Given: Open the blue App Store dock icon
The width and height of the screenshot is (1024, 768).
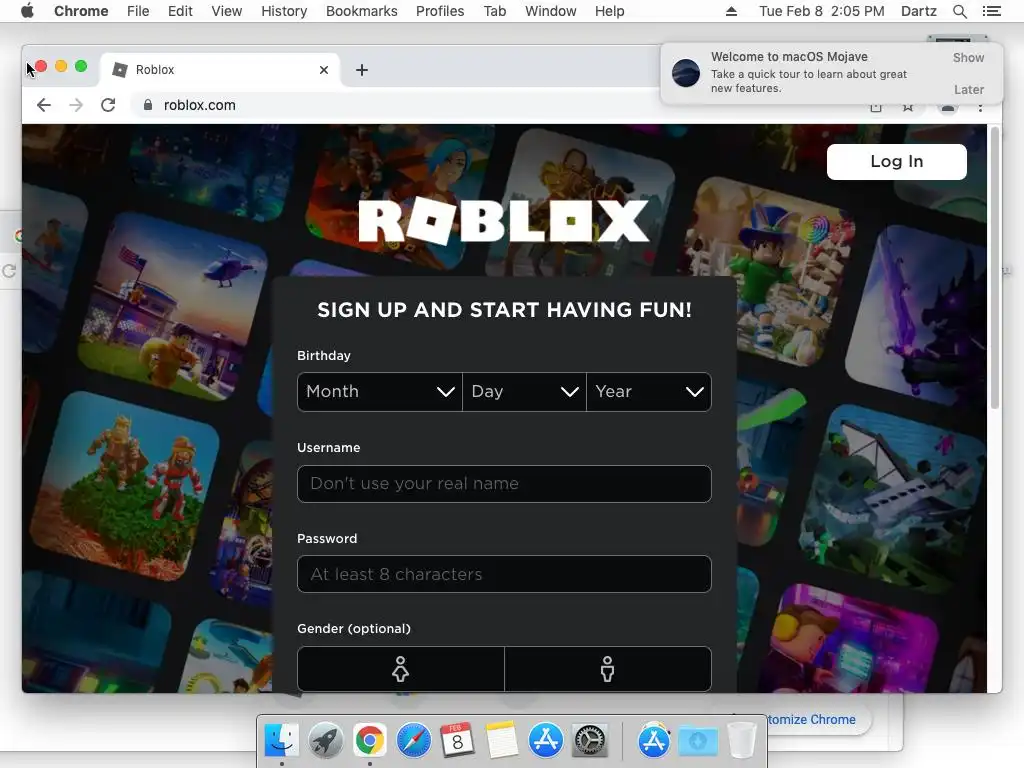Looking at the screenshot, I should pyautogui.click(x=545, y=740).
